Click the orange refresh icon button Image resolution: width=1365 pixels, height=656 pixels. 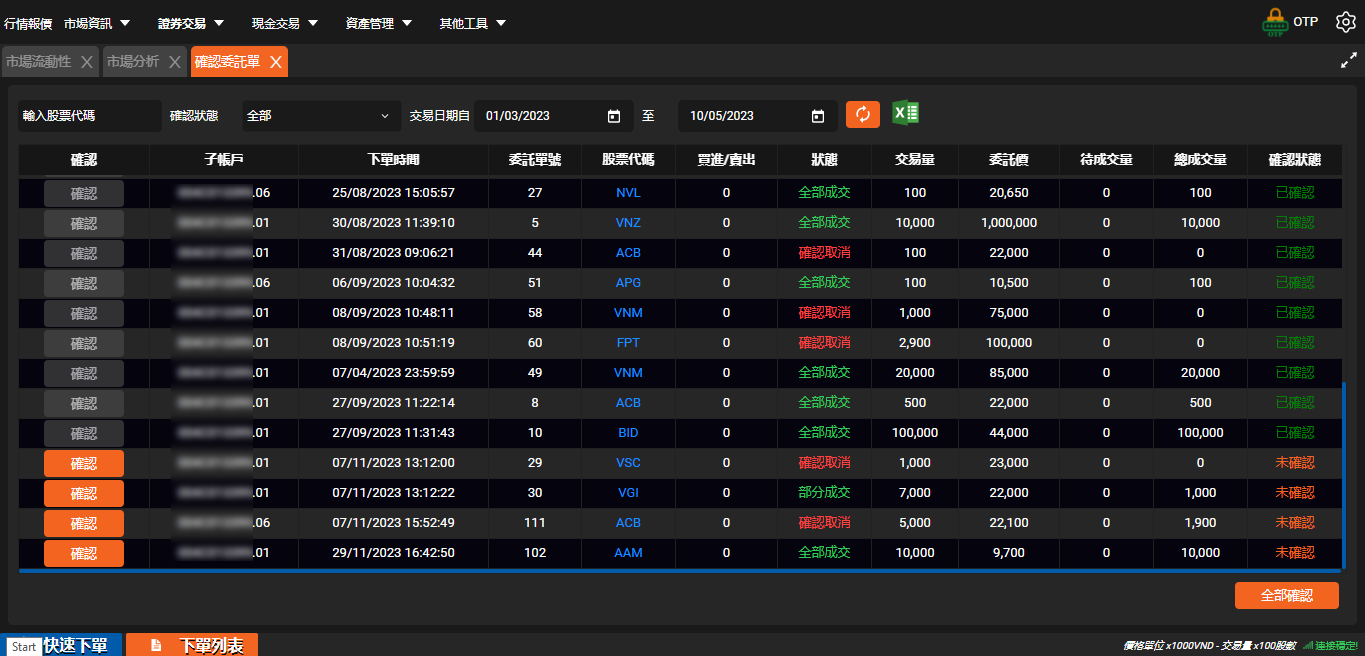862,114
